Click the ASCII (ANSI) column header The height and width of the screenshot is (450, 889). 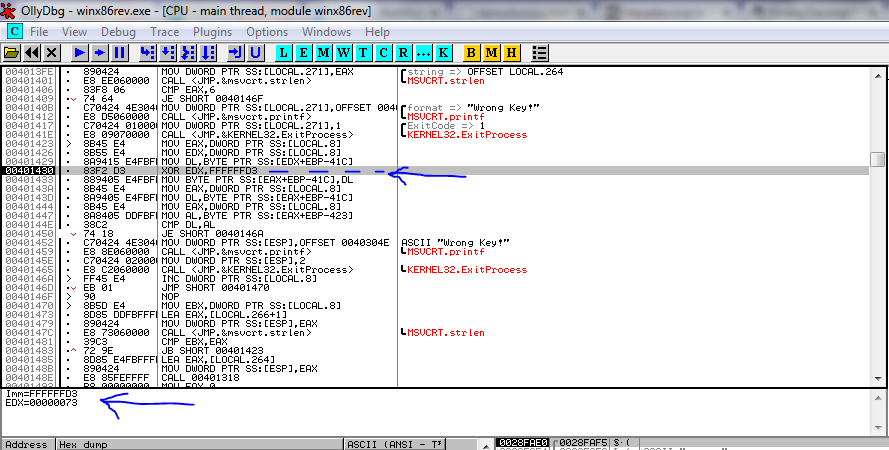pyautogui.click(x=395, y=444)
